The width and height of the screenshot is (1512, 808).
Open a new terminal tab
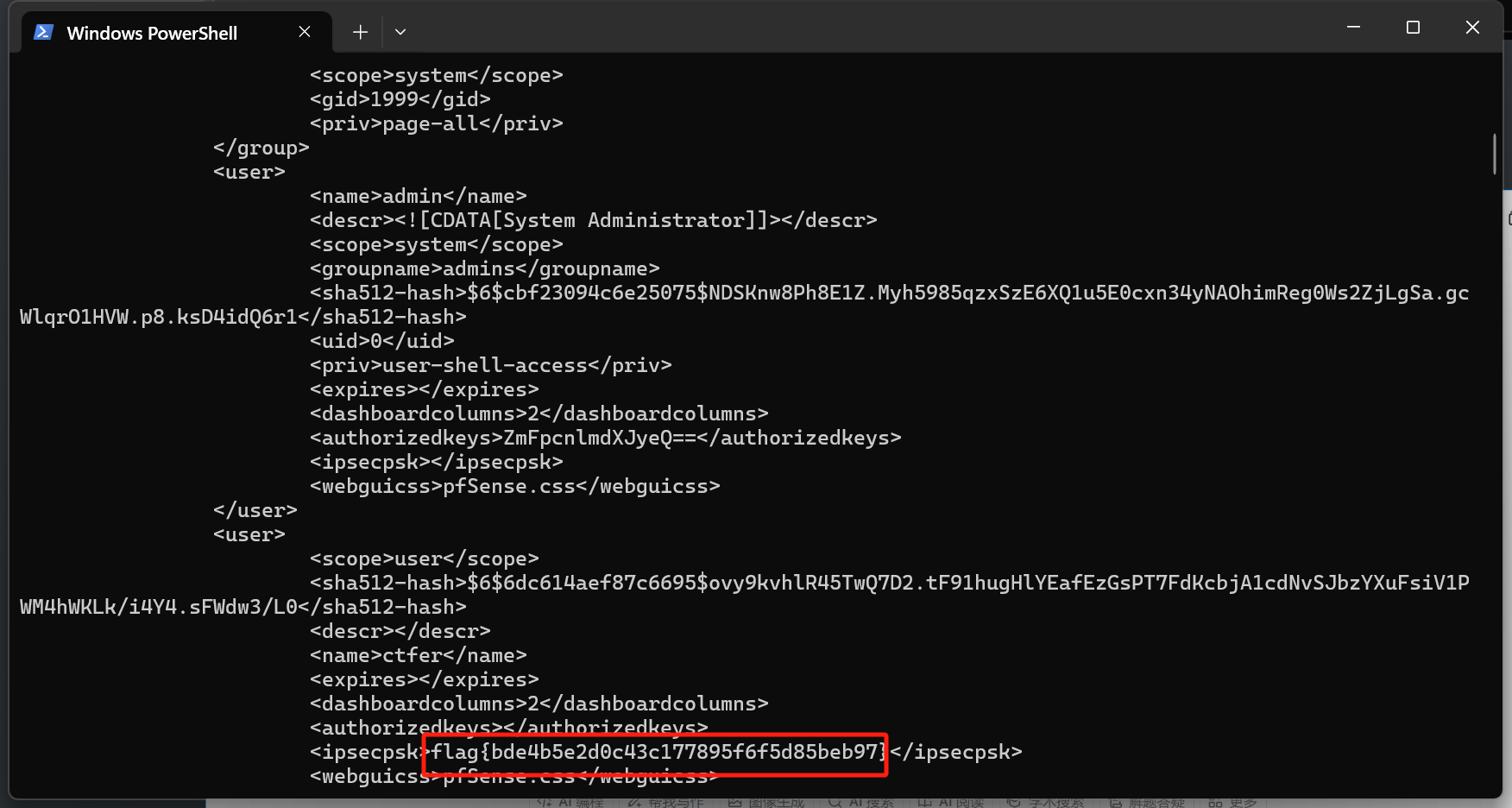click(359, 31)
